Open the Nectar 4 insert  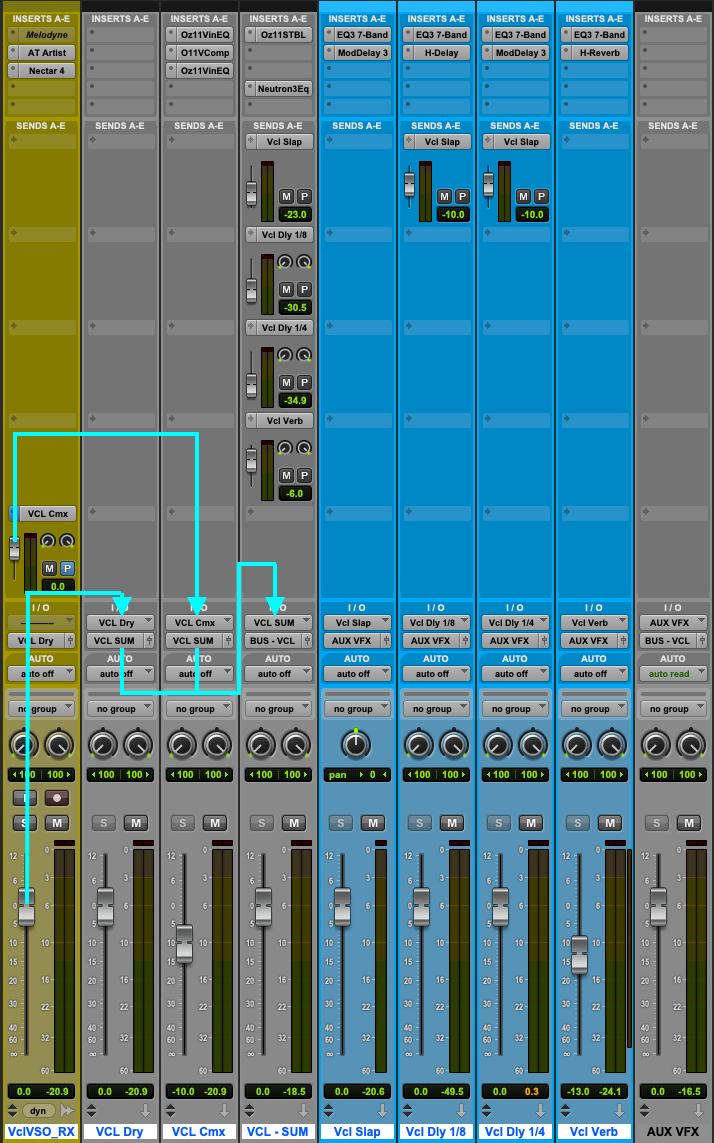47,71
